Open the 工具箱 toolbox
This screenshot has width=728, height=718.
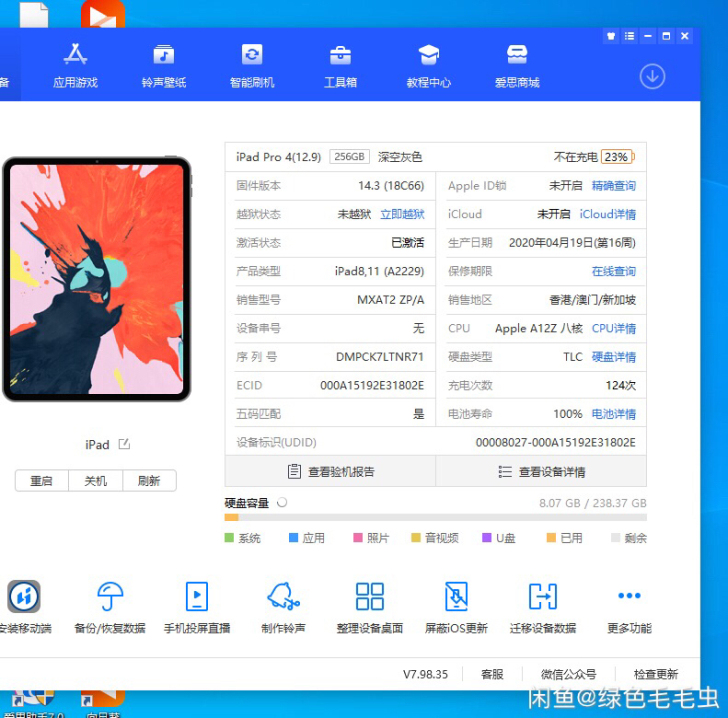340,66
